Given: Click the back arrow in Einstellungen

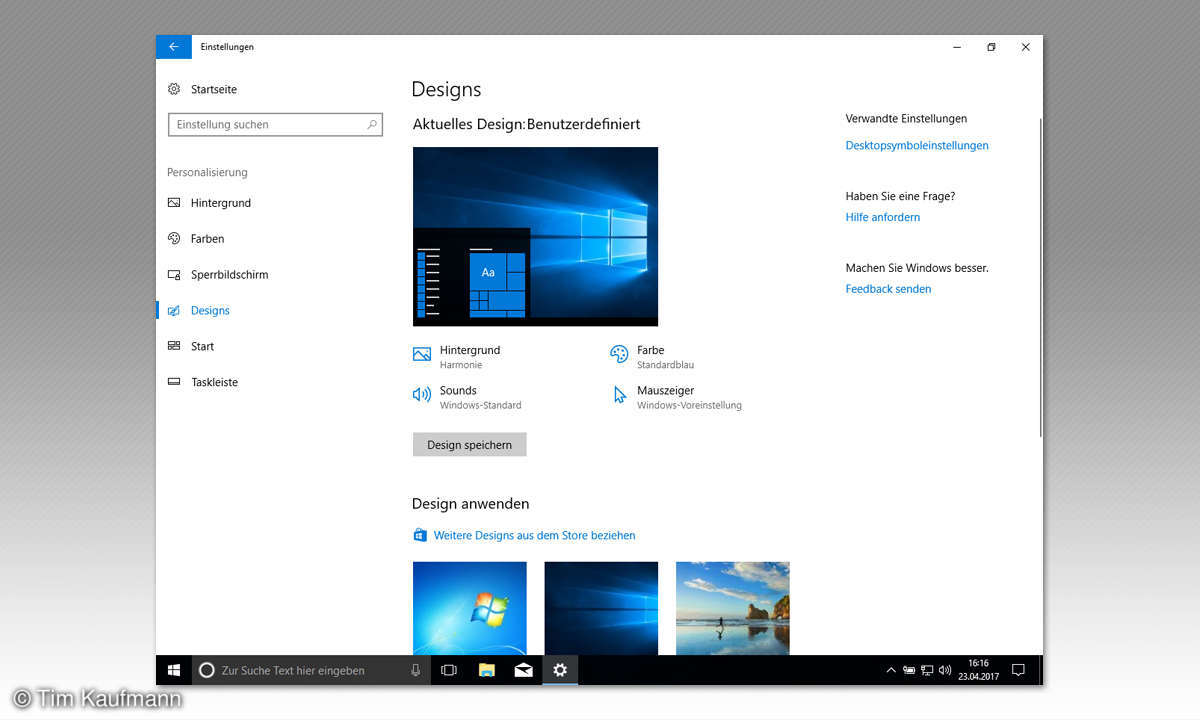Looking at the screenshot, I should point(173,47).
